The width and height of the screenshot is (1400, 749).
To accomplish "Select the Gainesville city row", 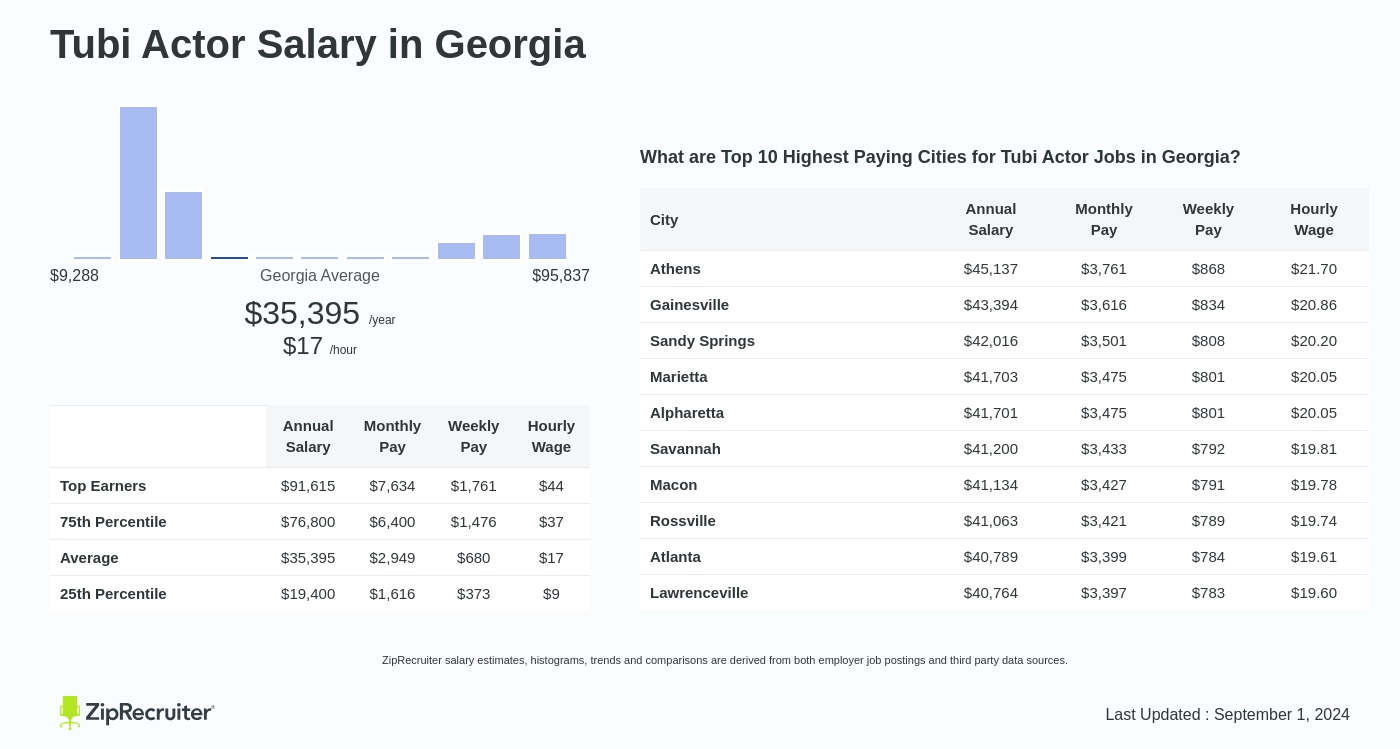I will point(1005,304).
